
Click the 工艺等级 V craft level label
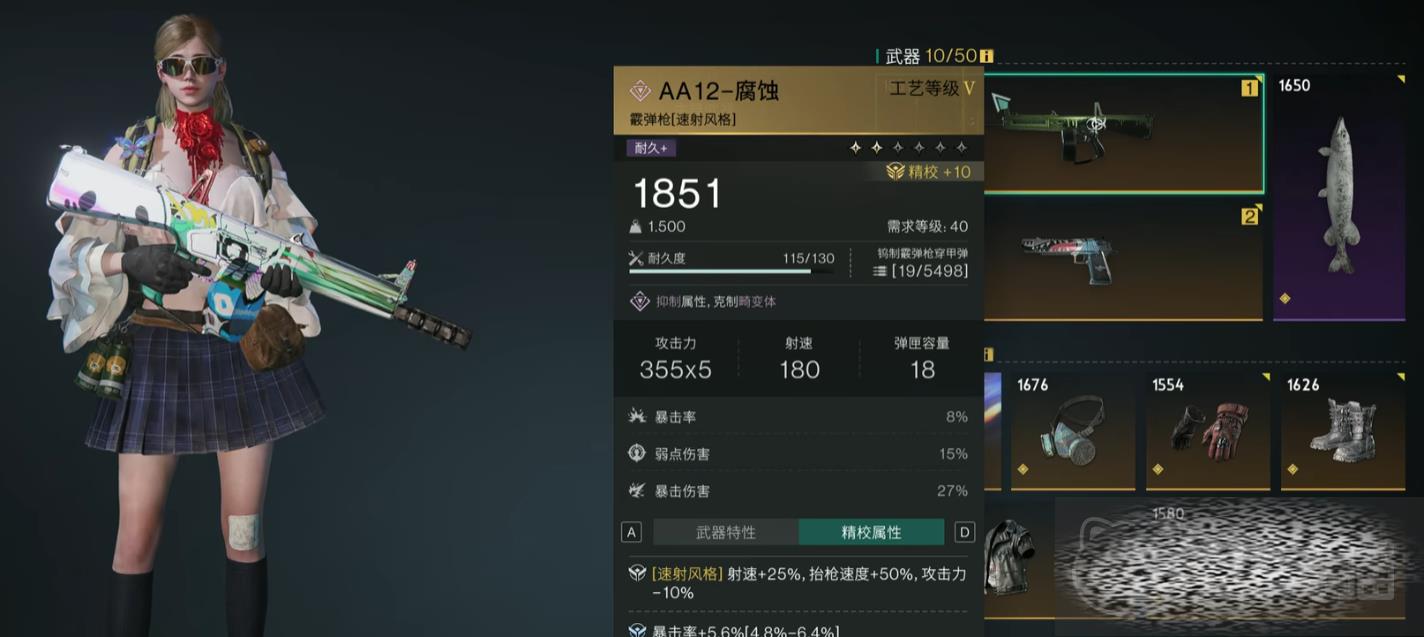click(x=931, y=89)
